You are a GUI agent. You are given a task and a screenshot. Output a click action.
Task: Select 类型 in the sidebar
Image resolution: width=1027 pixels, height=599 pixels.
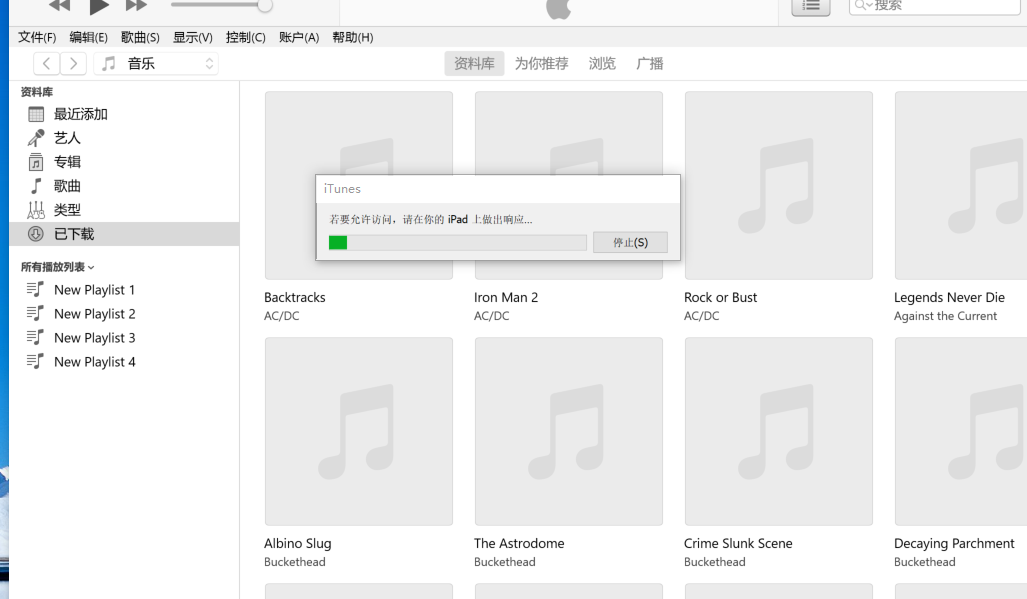(x=124, y=210)
